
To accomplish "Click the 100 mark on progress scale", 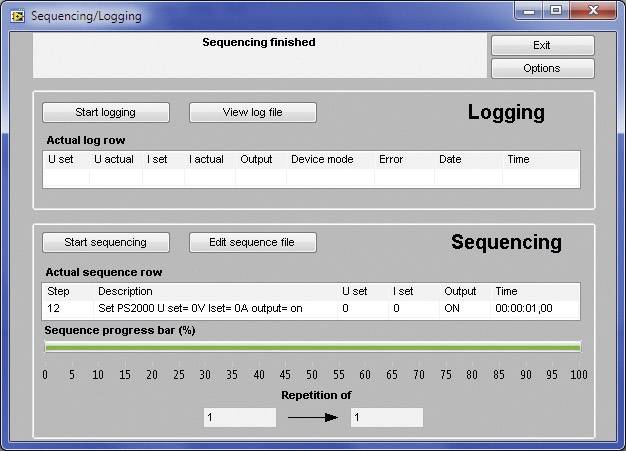I will [x=578, y=375].
